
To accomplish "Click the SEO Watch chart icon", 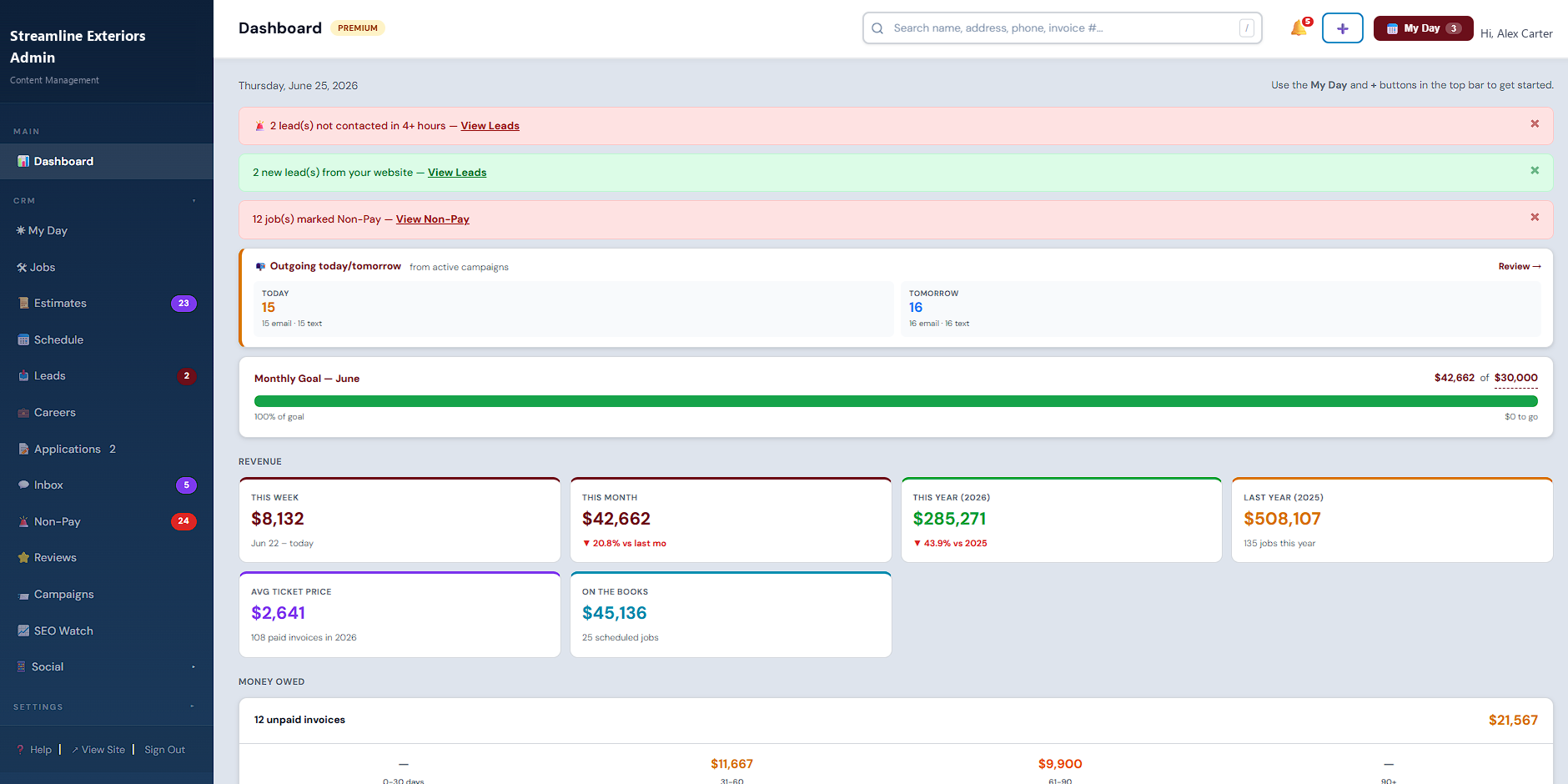I will [23, 631].
